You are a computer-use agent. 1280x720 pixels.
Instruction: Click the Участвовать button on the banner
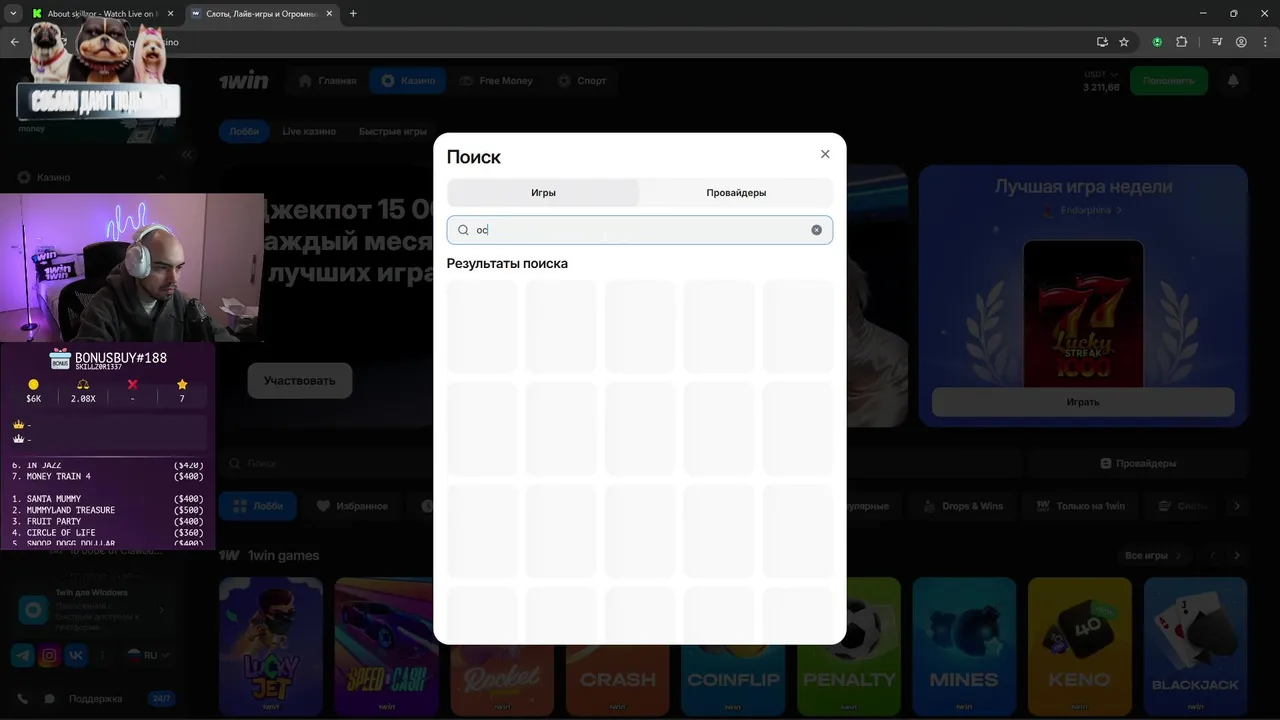[300, 381]
